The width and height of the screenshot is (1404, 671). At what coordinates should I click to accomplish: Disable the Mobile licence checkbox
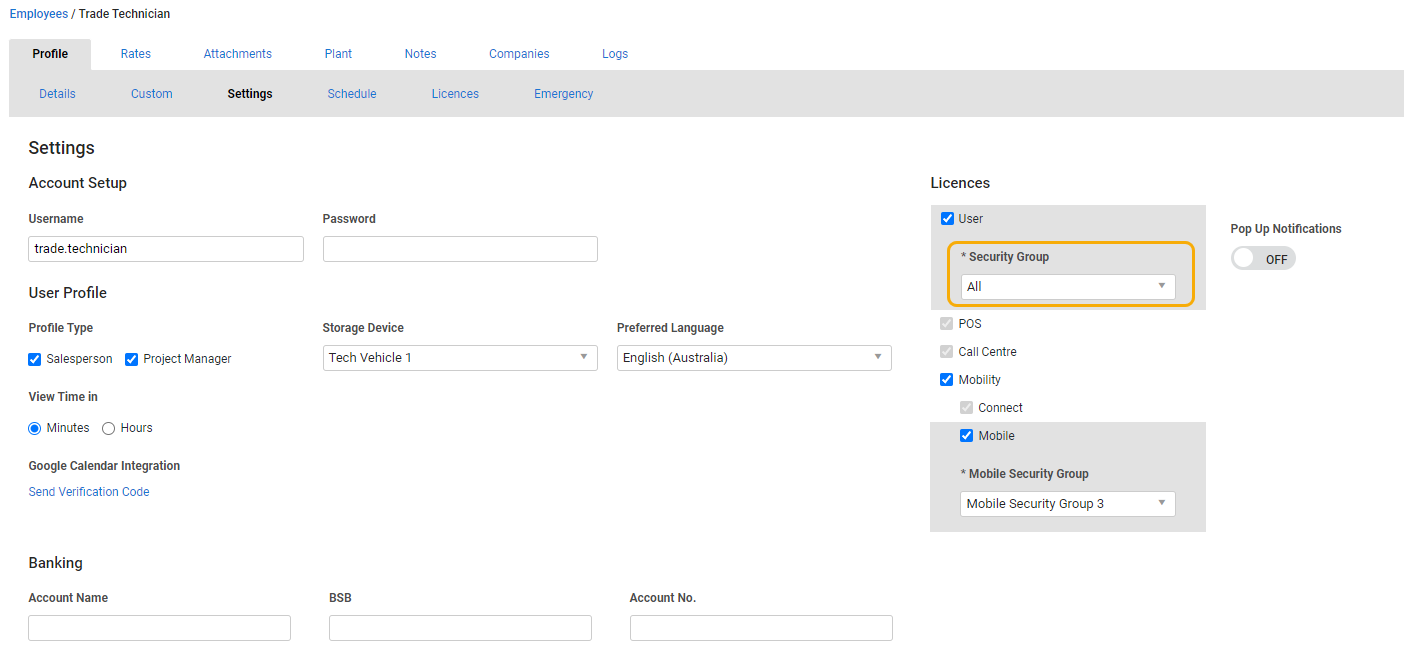tap(966, 436)
